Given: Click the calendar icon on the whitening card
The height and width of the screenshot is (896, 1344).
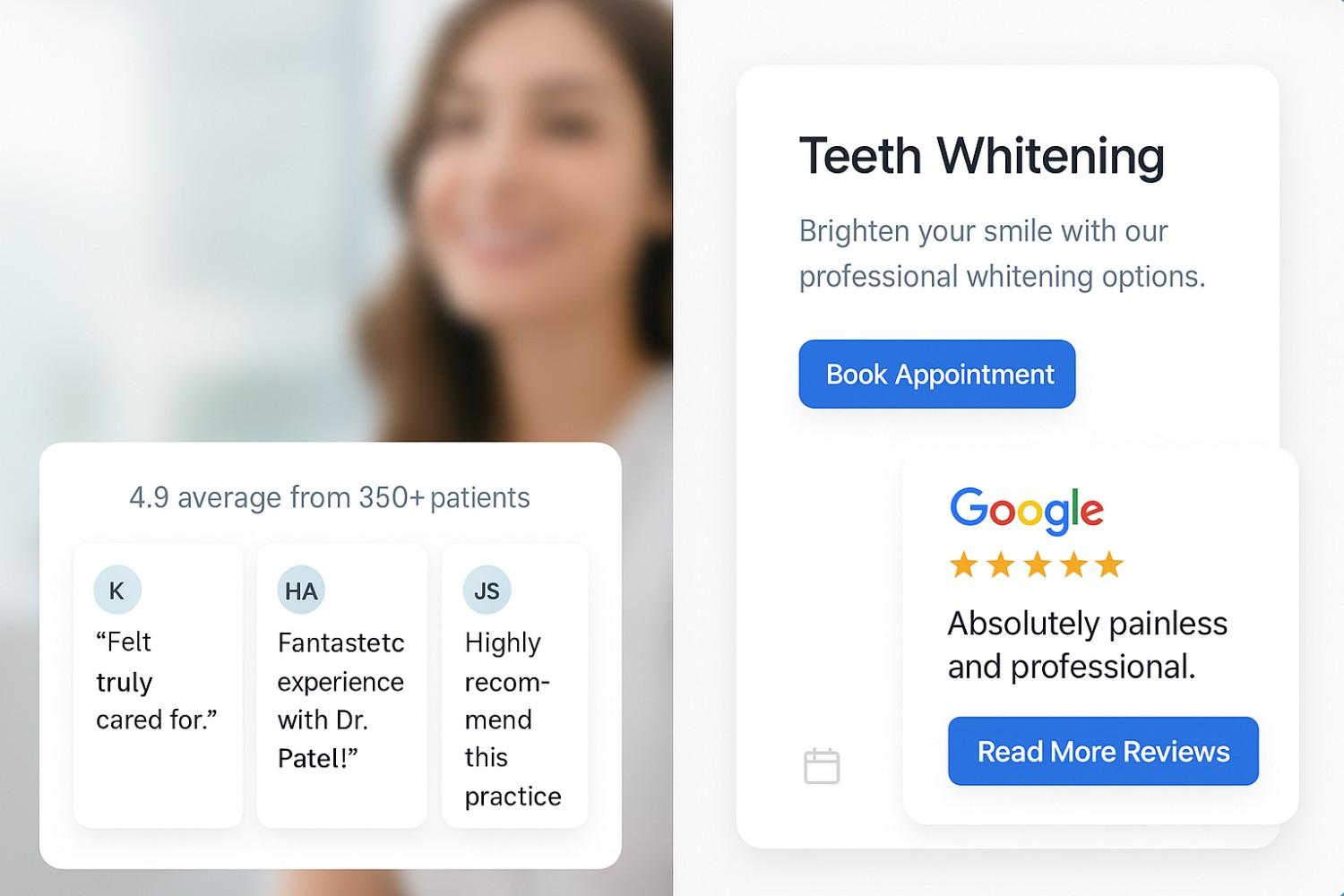Looking at the screenshot, I should [x=822, y=766].
